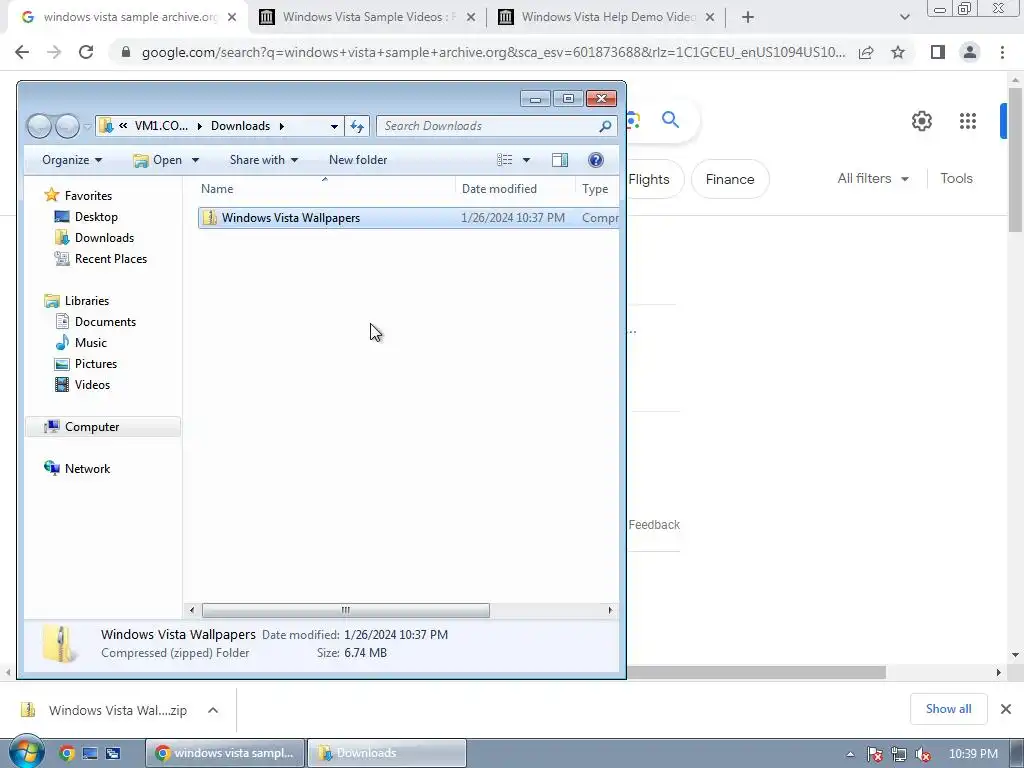This screenshot has height=768, width=1024.
Task: Open the view options dropdown arrow
Action: coord(526,160)
